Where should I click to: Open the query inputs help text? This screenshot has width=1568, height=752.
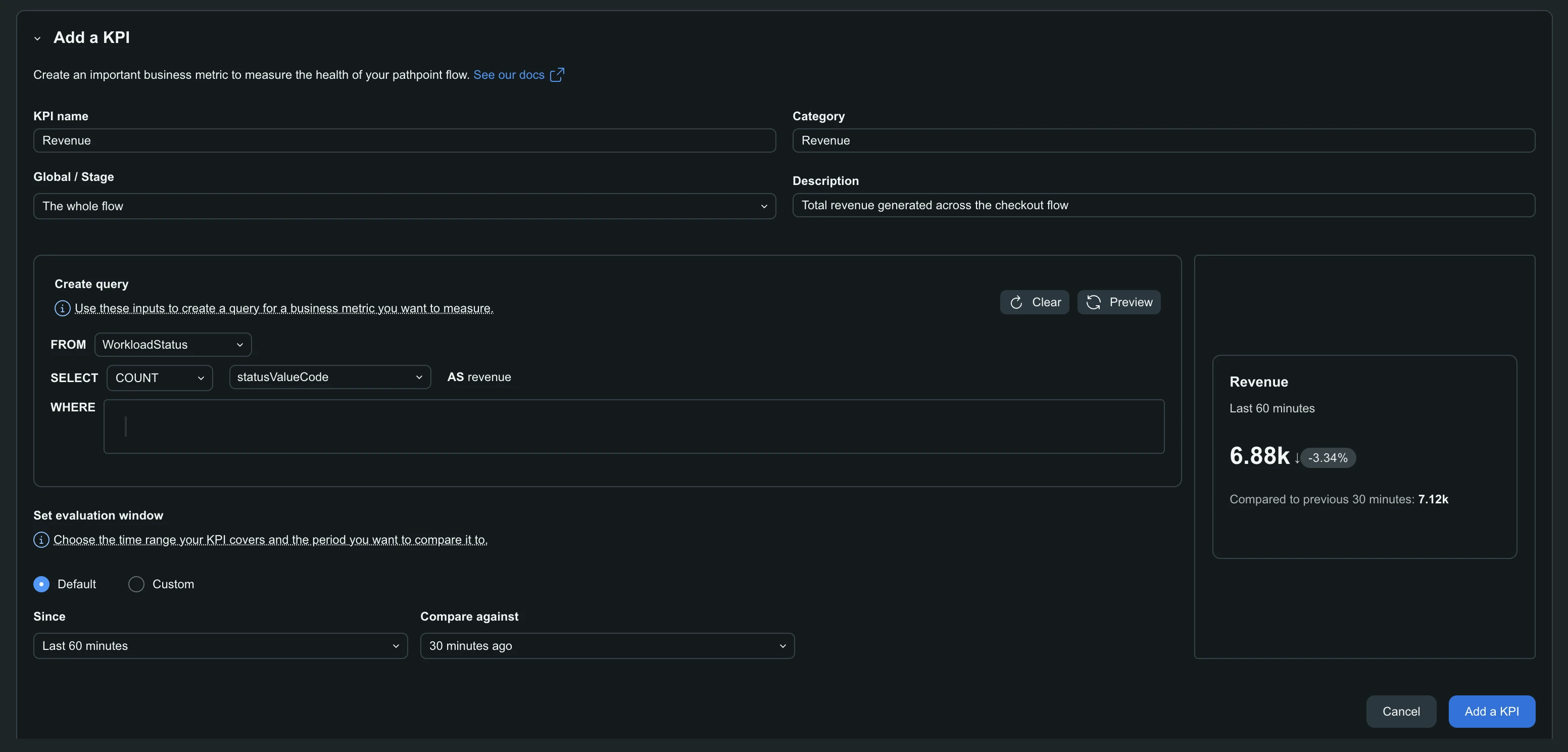click(x=284, y=309)
